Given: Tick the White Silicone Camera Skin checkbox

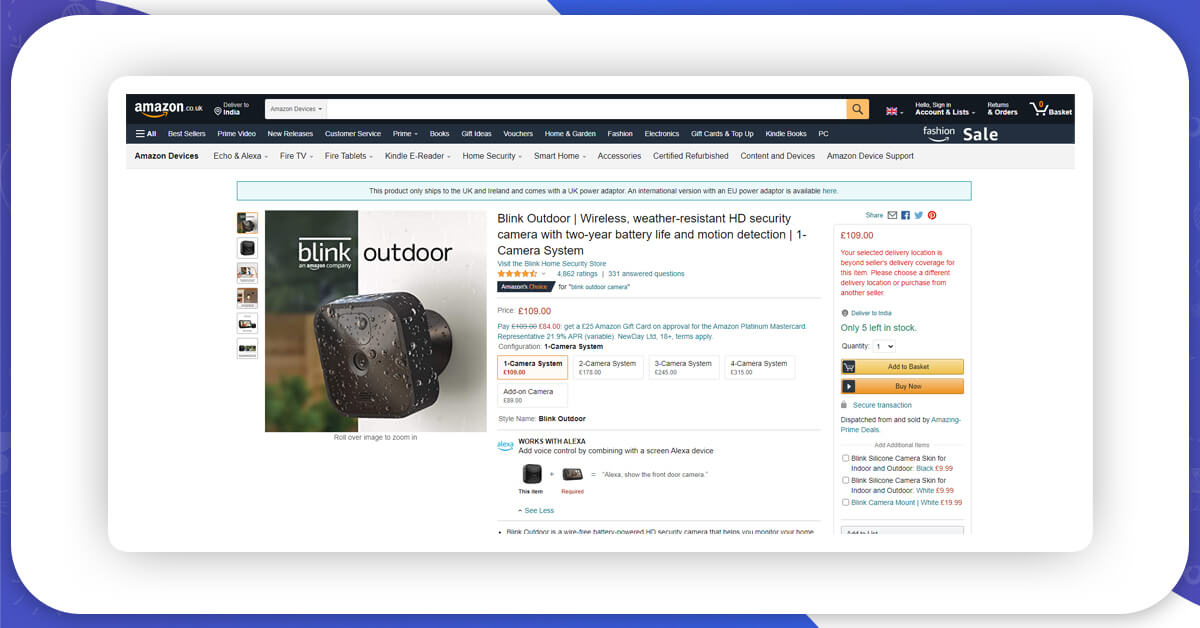Looking at the screenshot, I should pos(846,480).
